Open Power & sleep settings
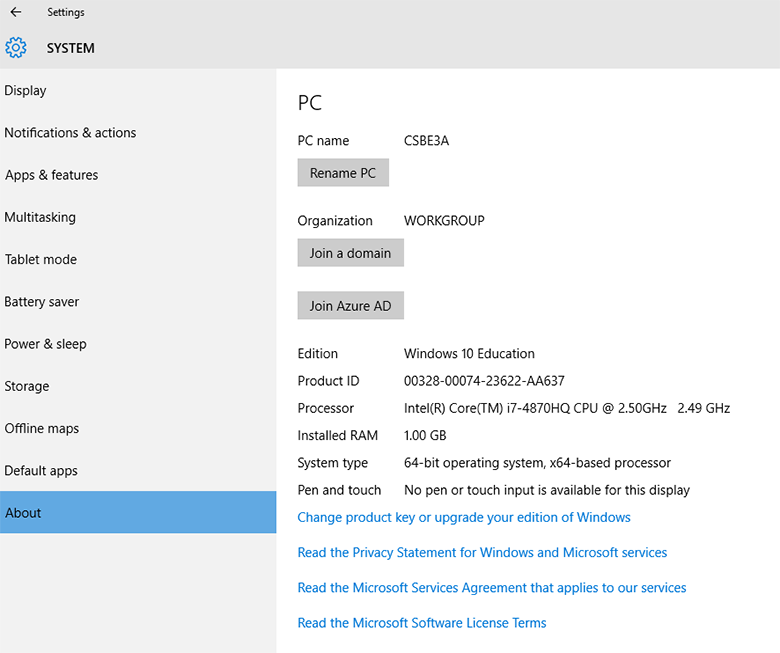 [x=138, y=344]
